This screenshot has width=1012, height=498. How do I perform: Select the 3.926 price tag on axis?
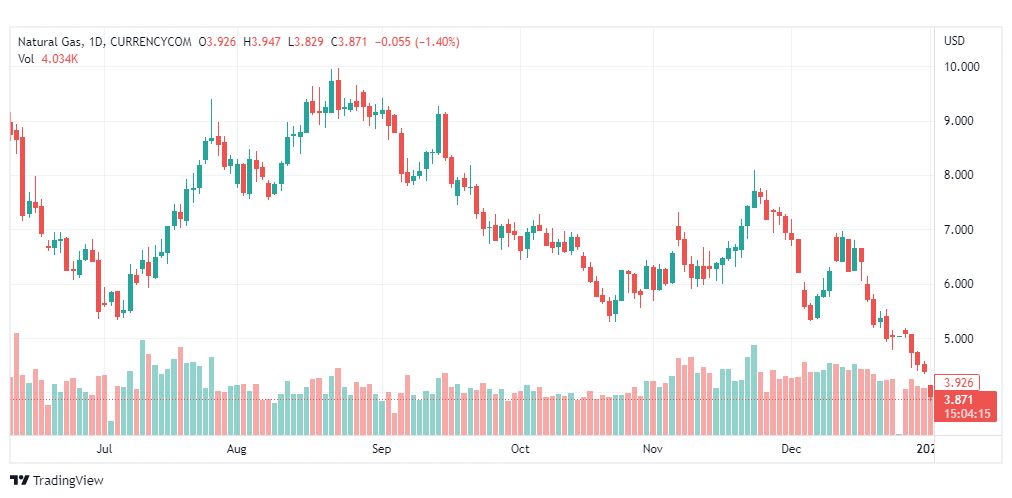[x=959, y=382]
